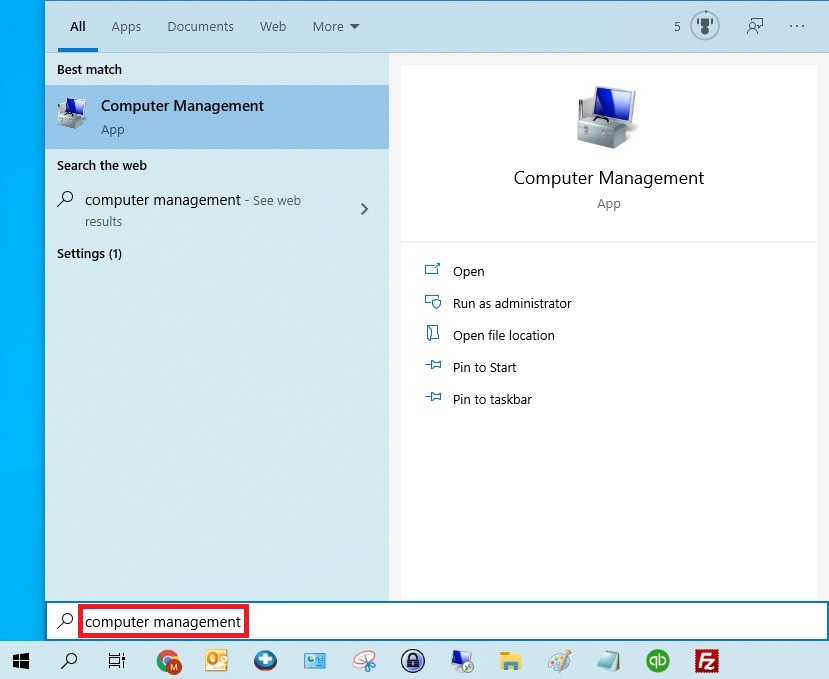This screenshot has height=679, width=829.
Task: Open the feedback person icon
Action: click(x=754, y=26)
